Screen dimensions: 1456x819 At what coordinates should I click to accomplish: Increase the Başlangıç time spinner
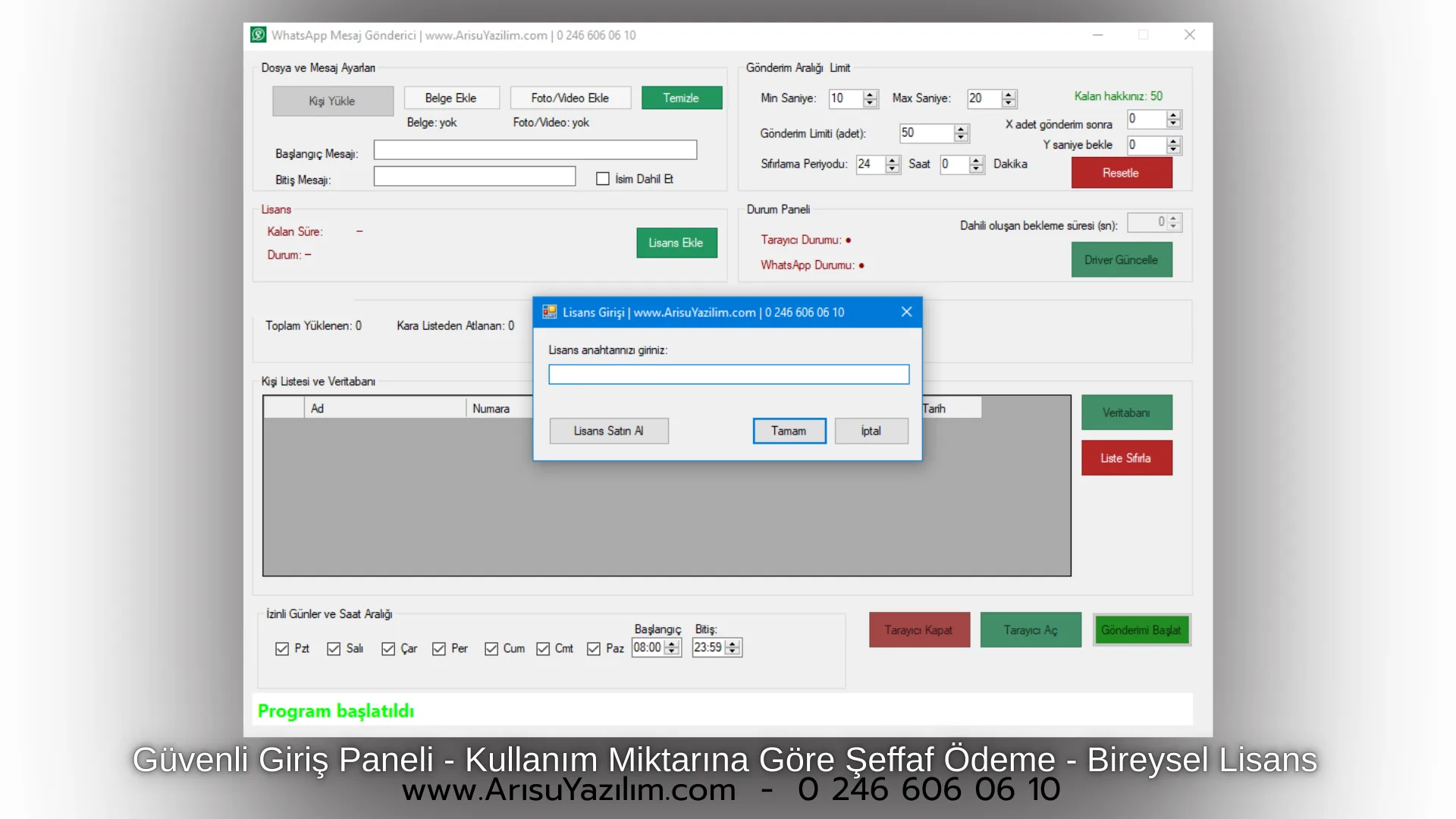672,644
